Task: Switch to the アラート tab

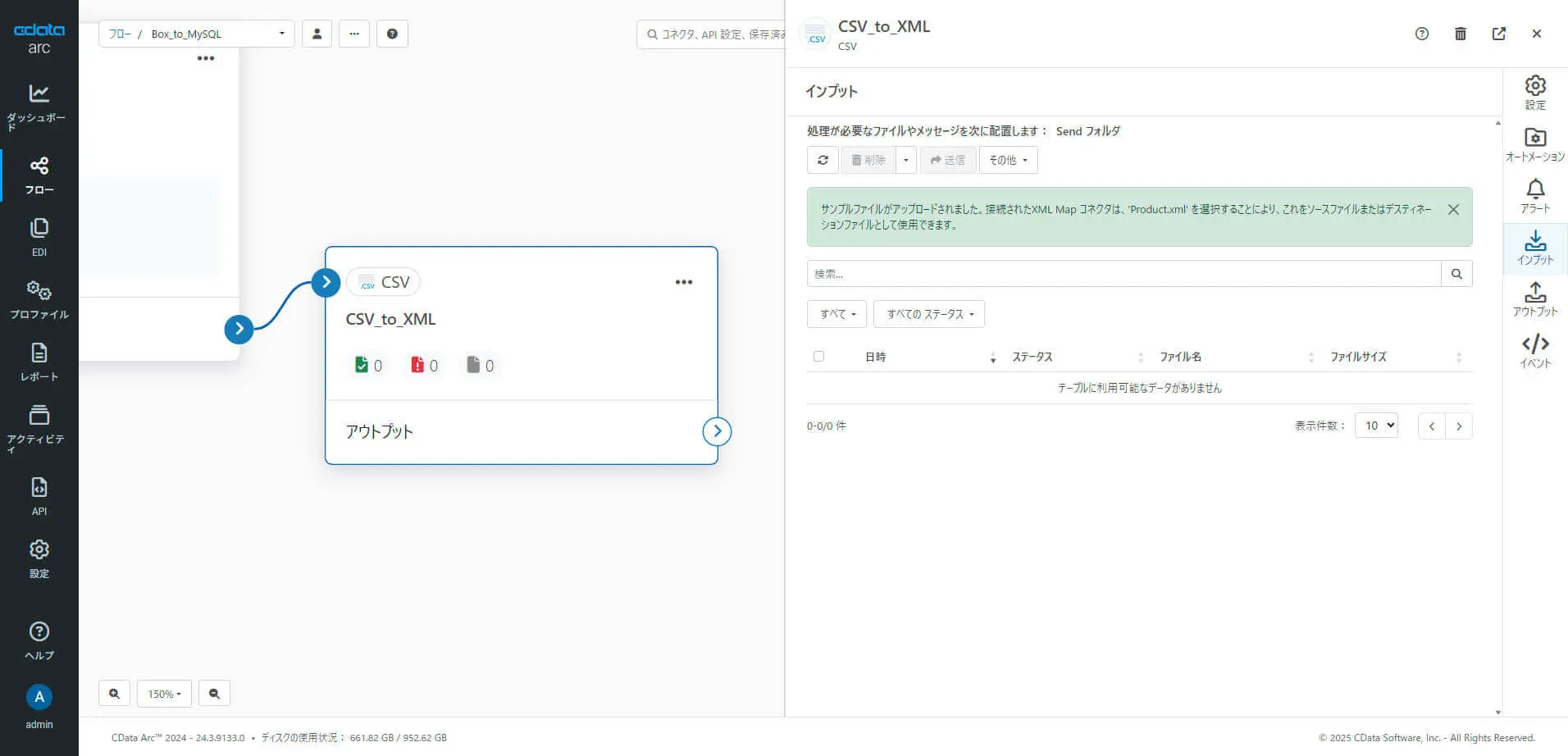Action: pos(1535,196)
